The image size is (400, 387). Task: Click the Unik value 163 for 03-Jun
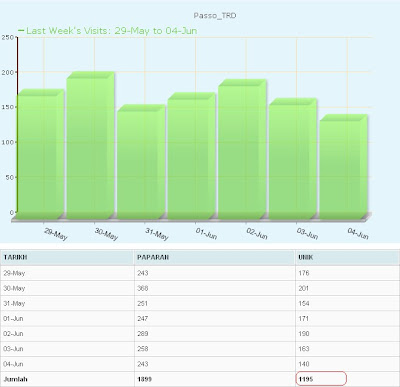tap(304, 349)
